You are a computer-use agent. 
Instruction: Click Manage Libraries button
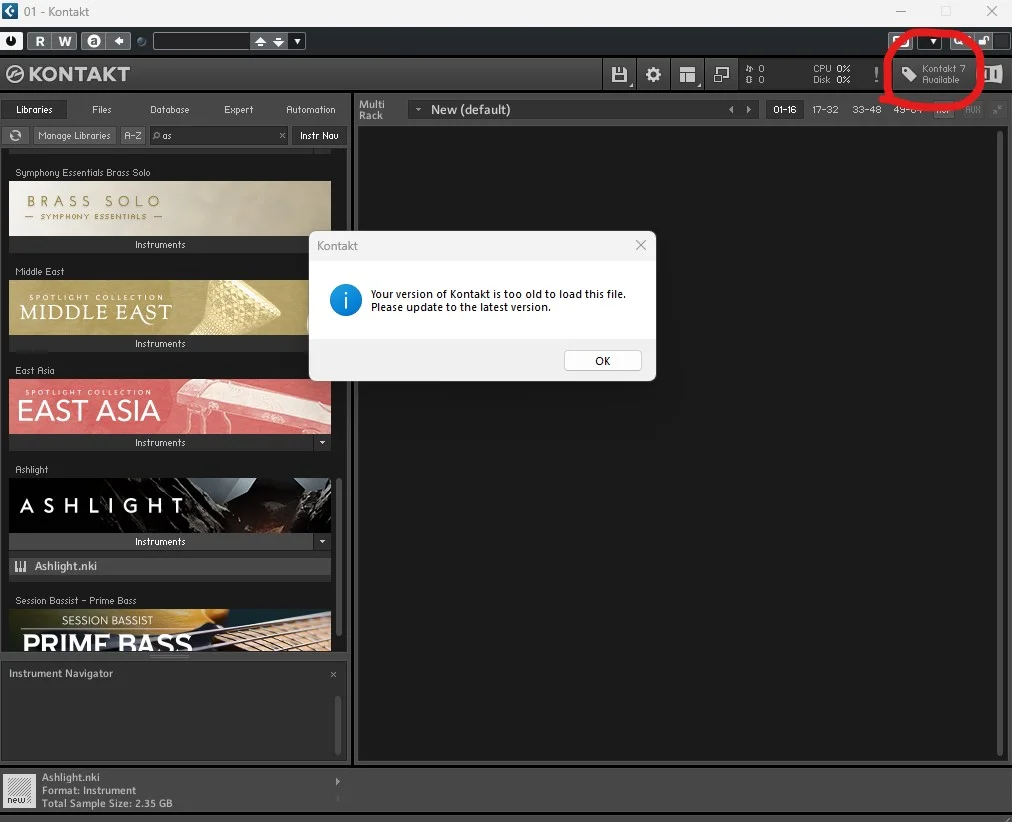(74, 135)
